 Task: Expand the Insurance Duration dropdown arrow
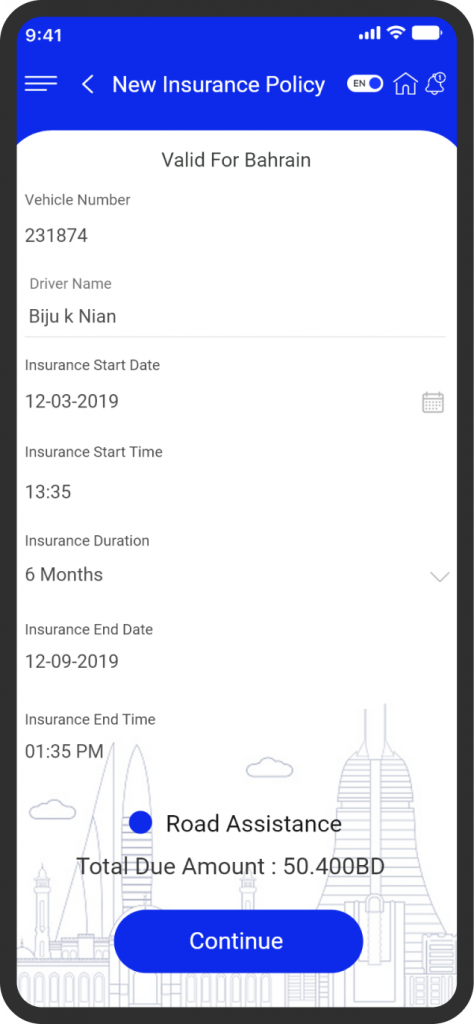click(x=440, y=577)
